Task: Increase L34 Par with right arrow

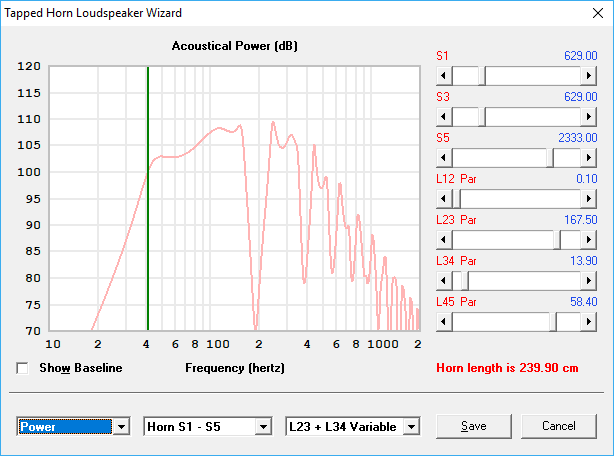Action: tap(589, 281)
